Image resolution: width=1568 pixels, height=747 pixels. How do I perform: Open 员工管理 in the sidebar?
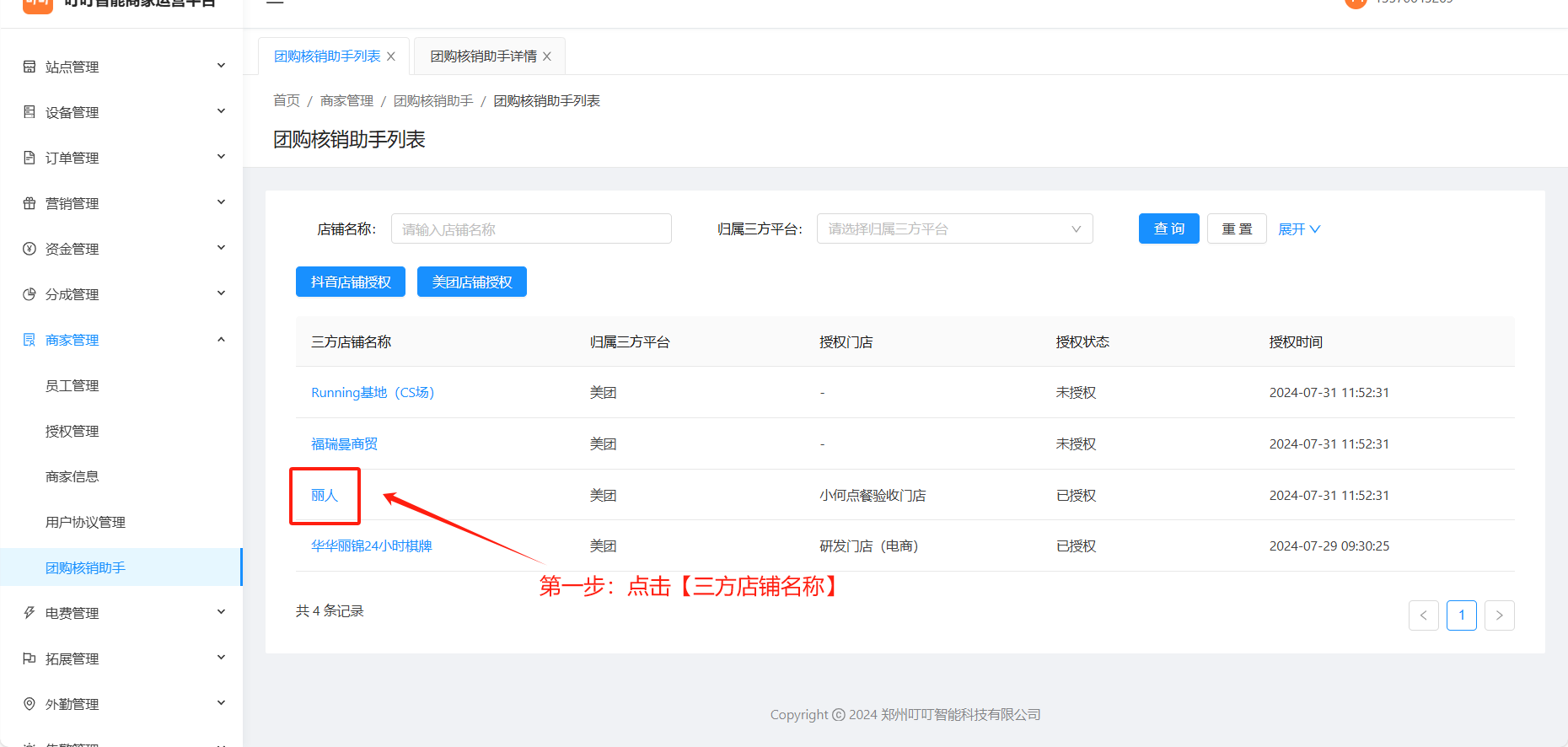[72, 385]
